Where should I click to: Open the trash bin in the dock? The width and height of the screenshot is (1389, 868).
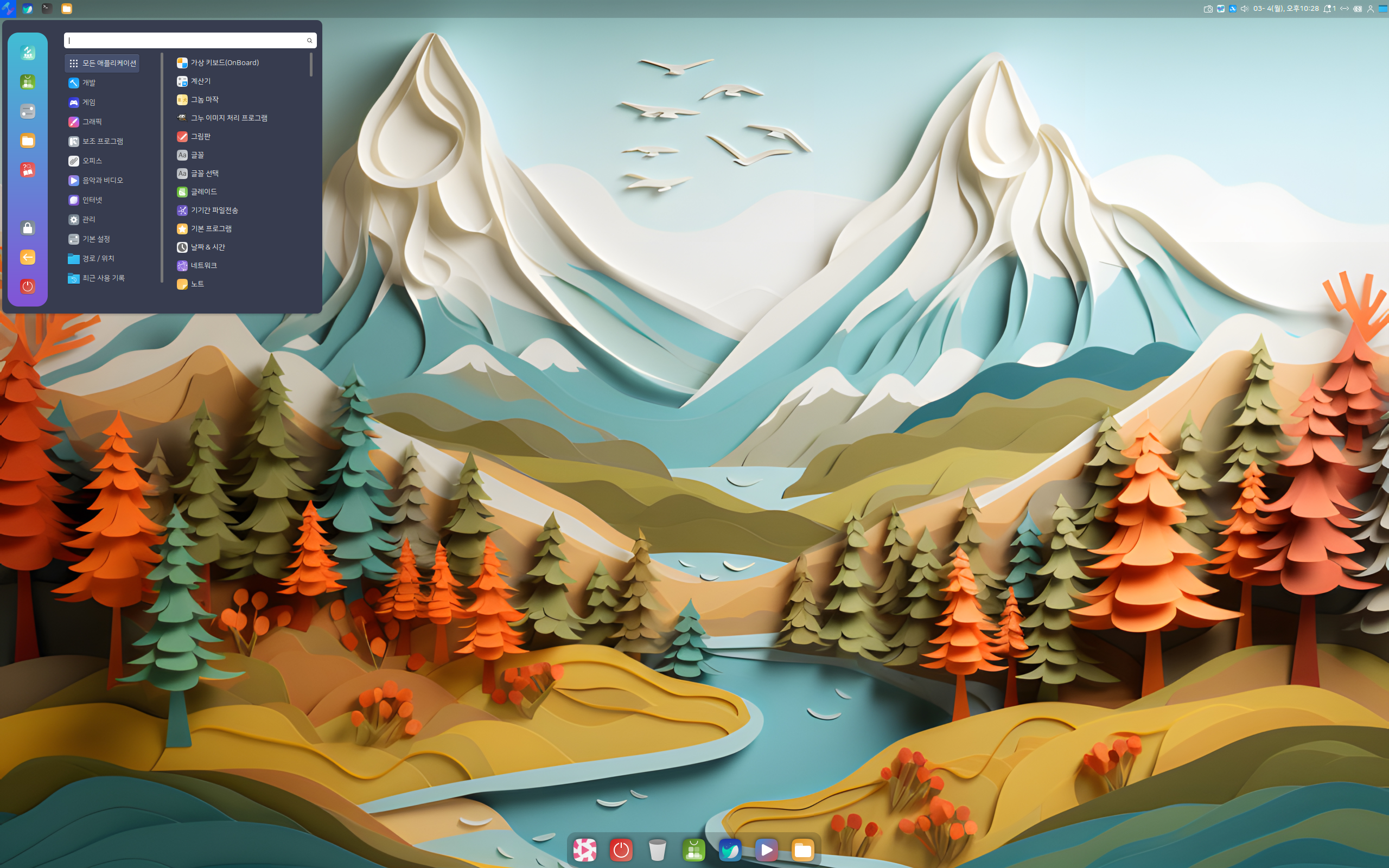(657, 850)
